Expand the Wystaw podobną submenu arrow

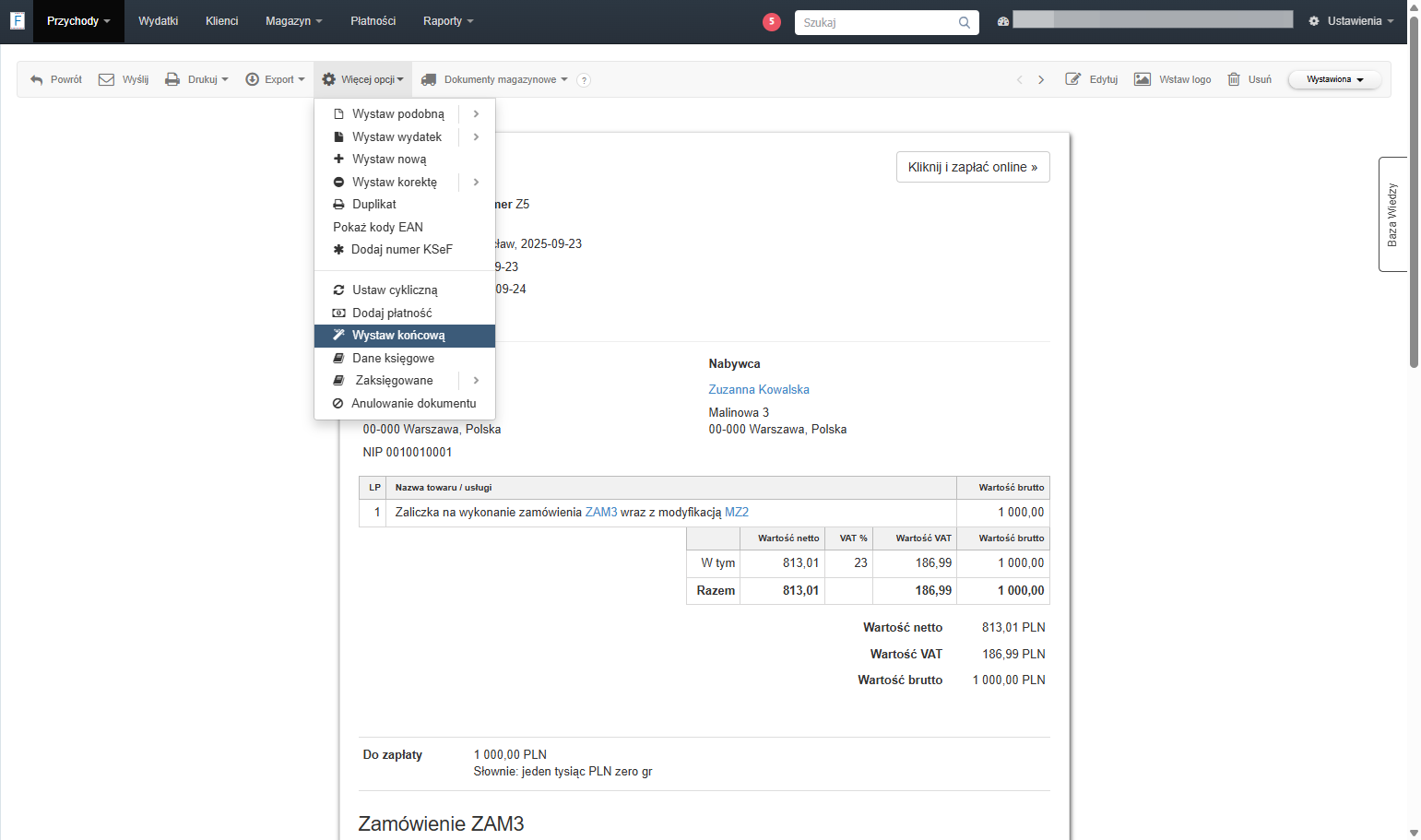pos(477,114)
